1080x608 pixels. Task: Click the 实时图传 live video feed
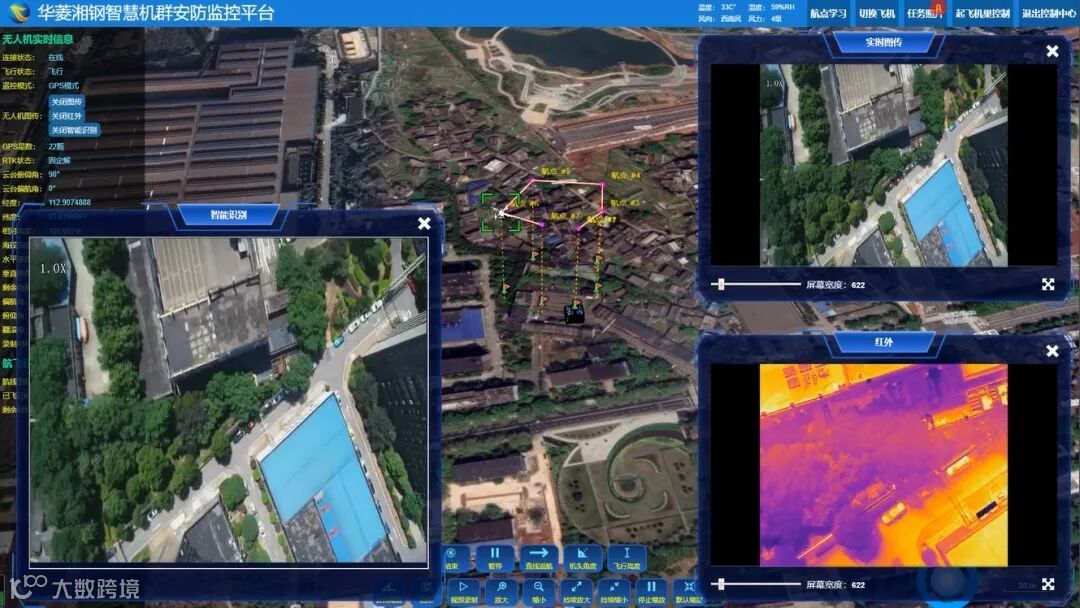pyautogui.click(x=884, y=165)
